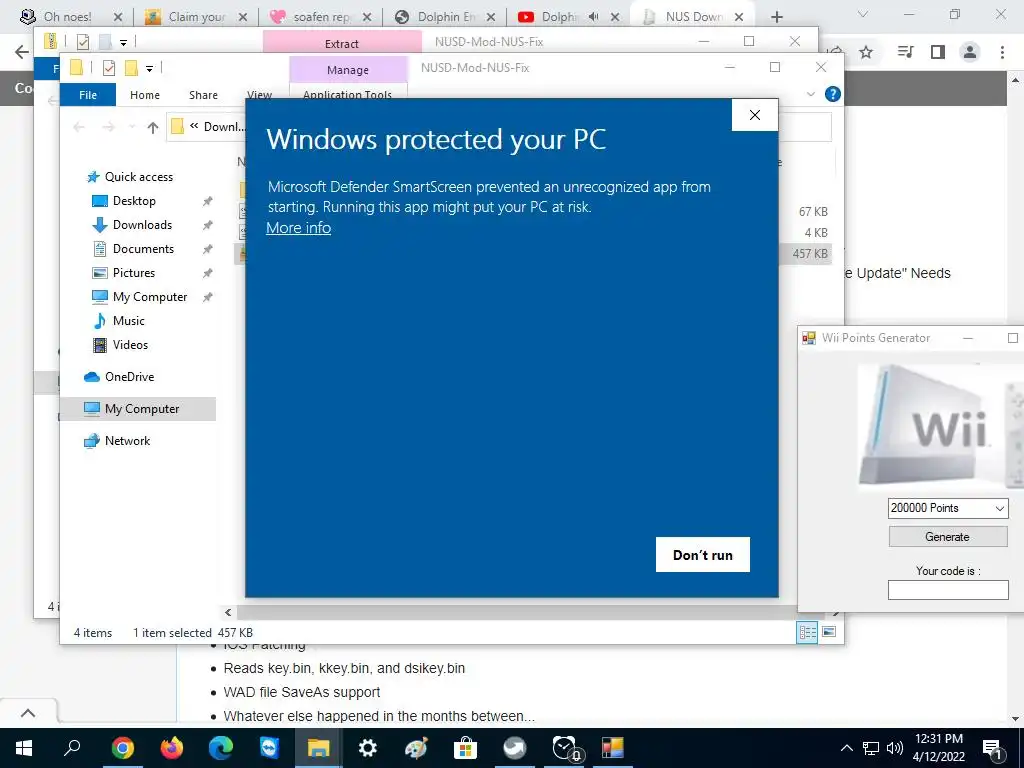The width and height of the screenshot is (1024, 768).
Task: Open TeamViewer from taskbar
Action: (269, 748)
